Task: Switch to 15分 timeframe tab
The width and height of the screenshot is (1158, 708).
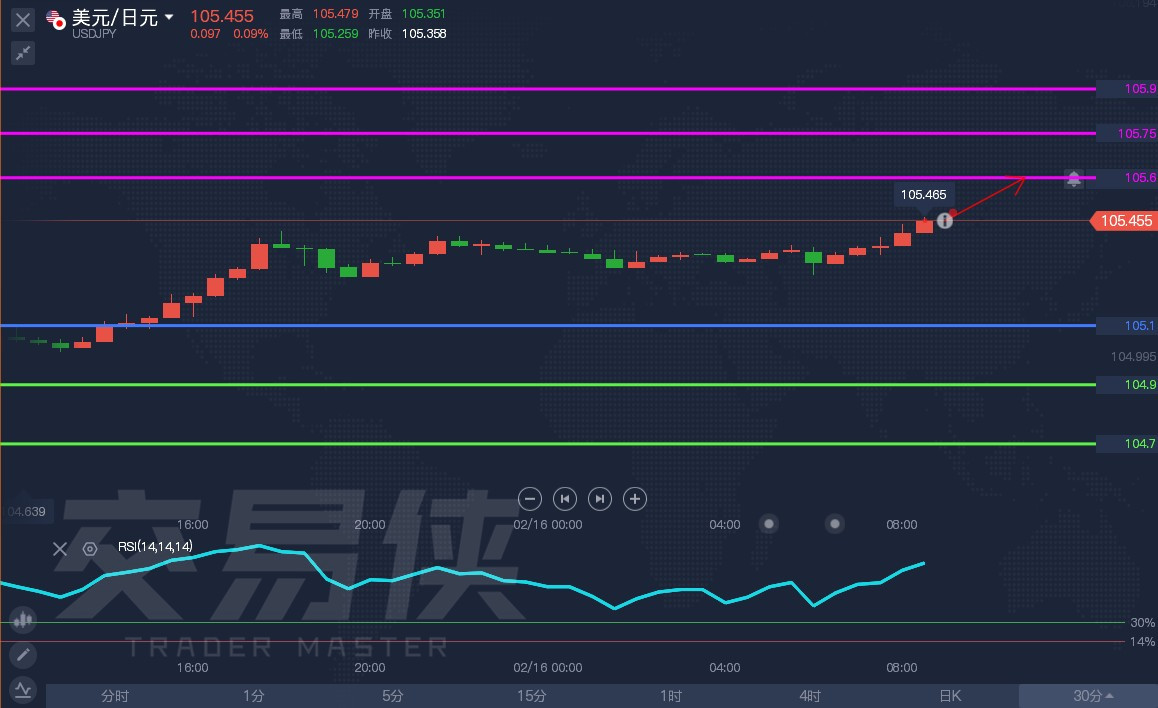Action: [532, 695]
